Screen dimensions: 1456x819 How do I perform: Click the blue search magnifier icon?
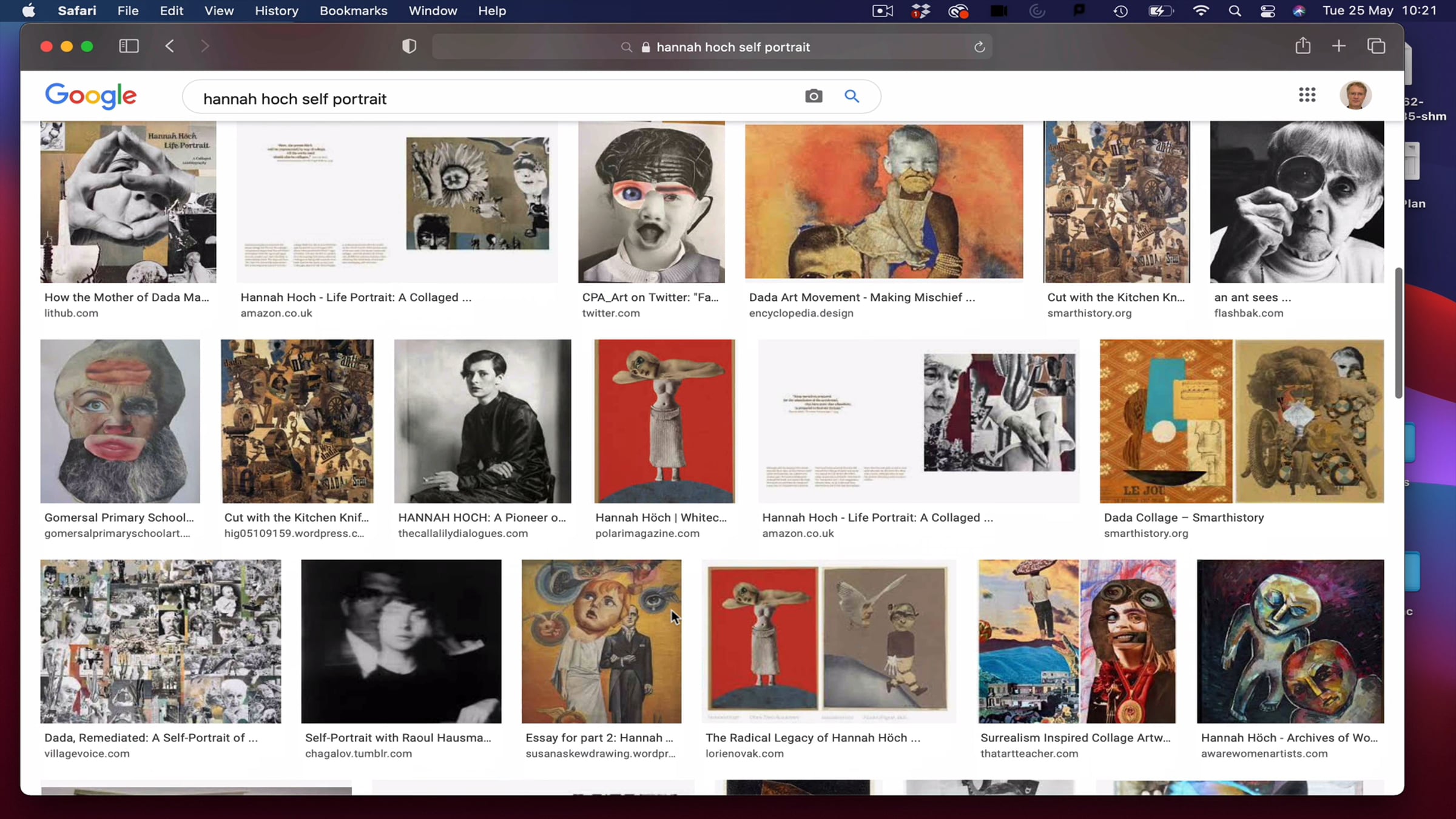pos(852,96)
